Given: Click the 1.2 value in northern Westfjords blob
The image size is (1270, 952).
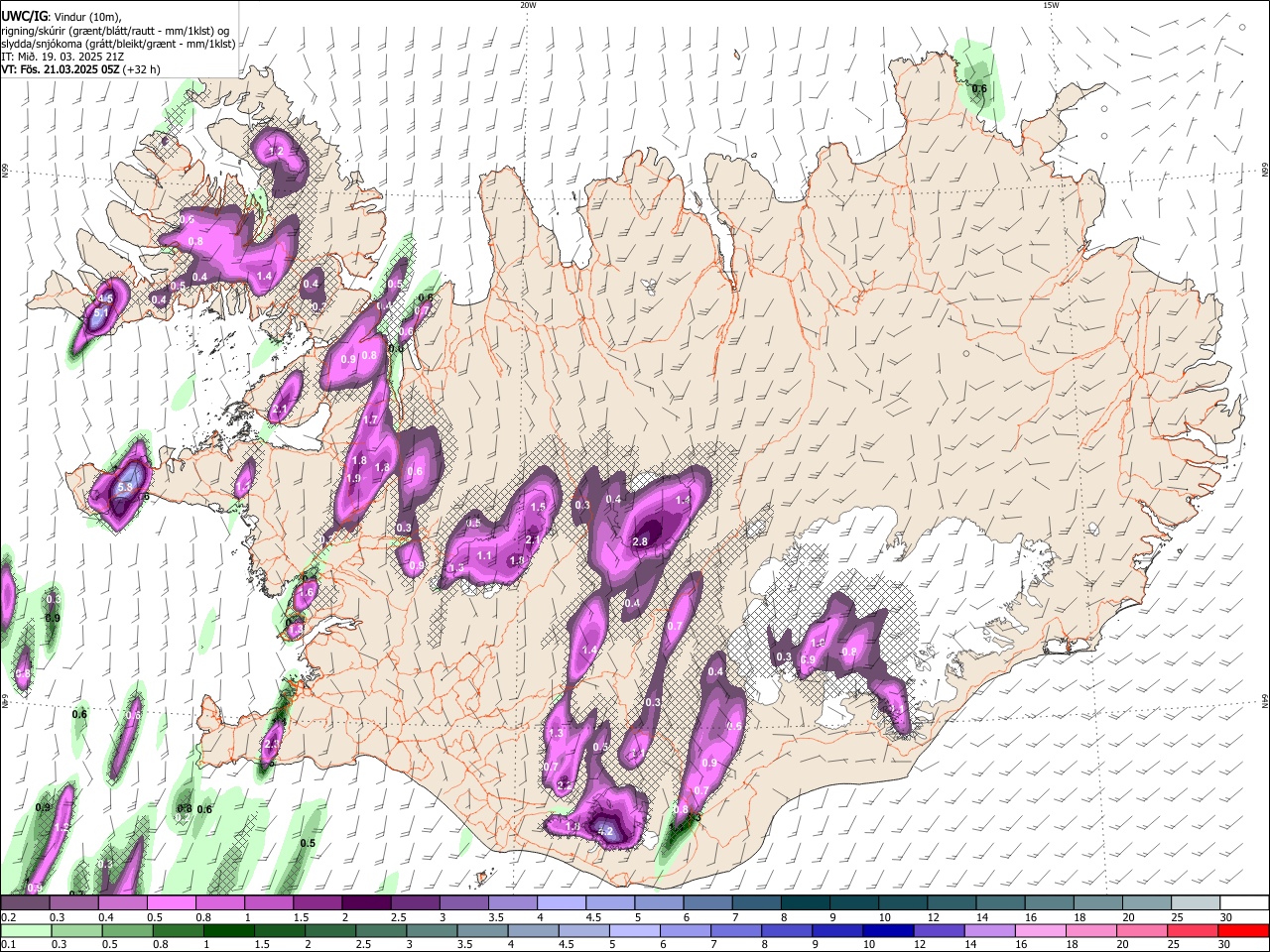Looking at the screenshot, I should pos(277,152).
